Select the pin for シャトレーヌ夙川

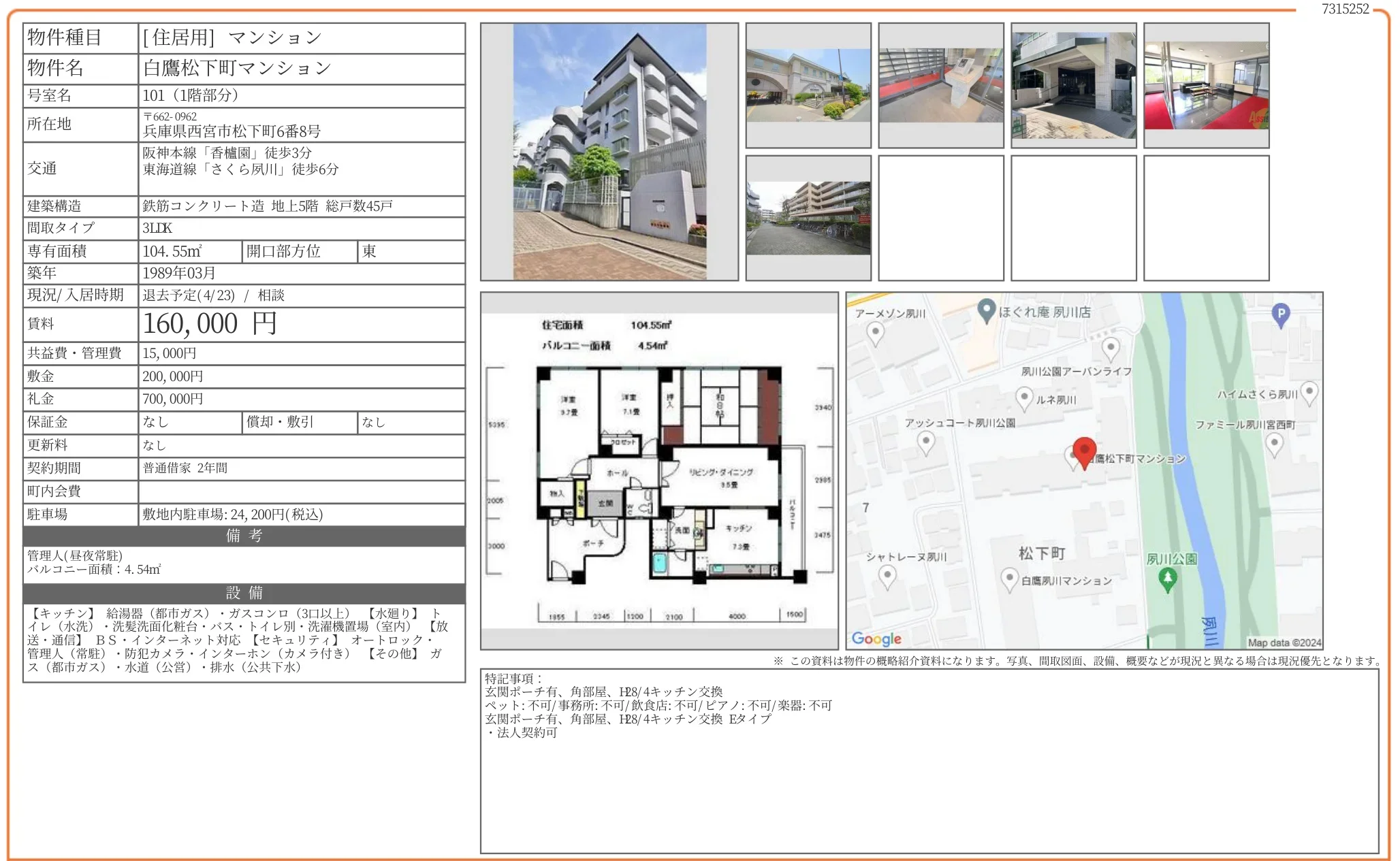888,575
